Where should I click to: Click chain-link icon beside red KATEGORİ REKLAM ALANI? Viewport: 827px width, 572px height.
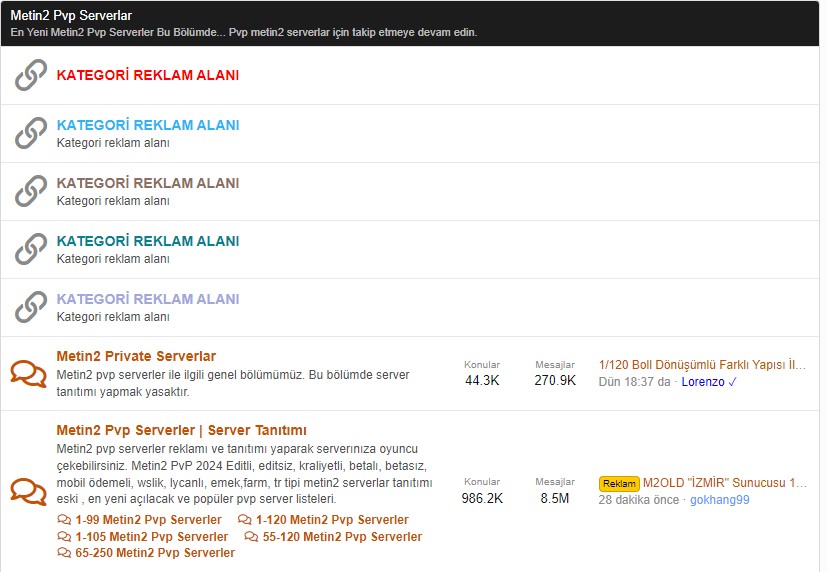(x=31, y=75)
